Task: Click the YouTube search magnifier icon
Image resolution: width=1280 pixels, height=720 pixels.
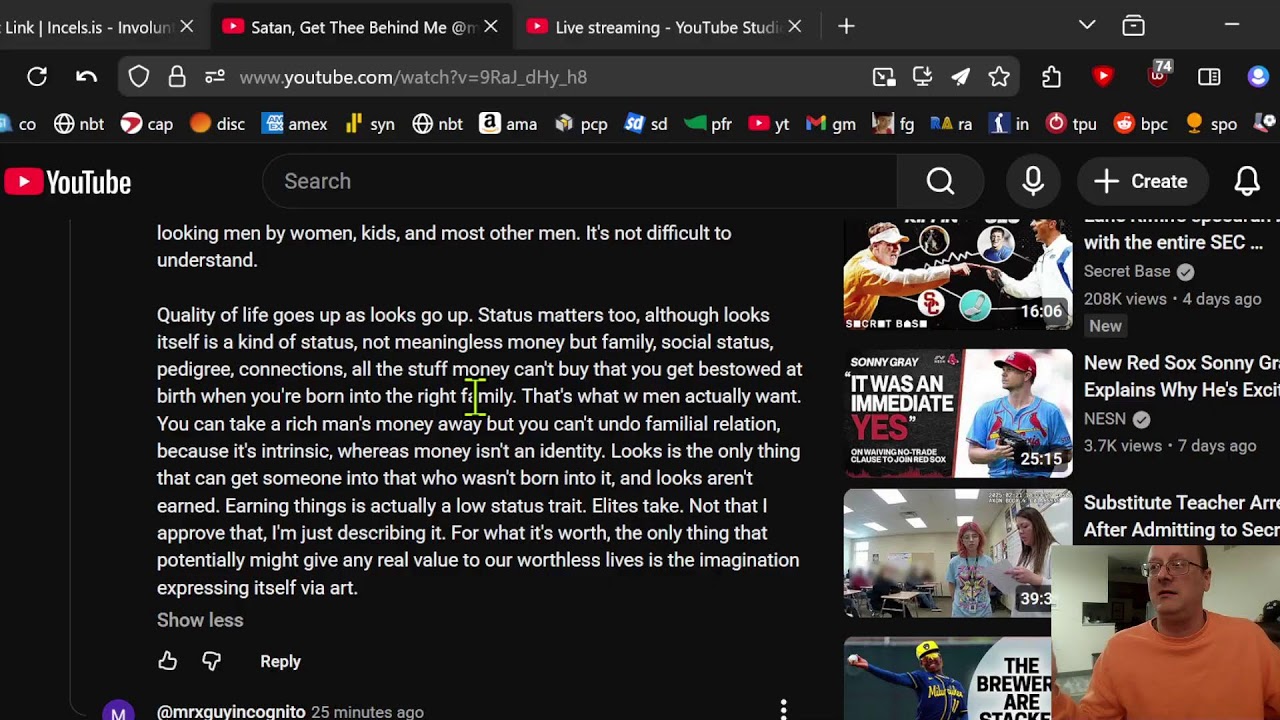Action: click(940, 181)
